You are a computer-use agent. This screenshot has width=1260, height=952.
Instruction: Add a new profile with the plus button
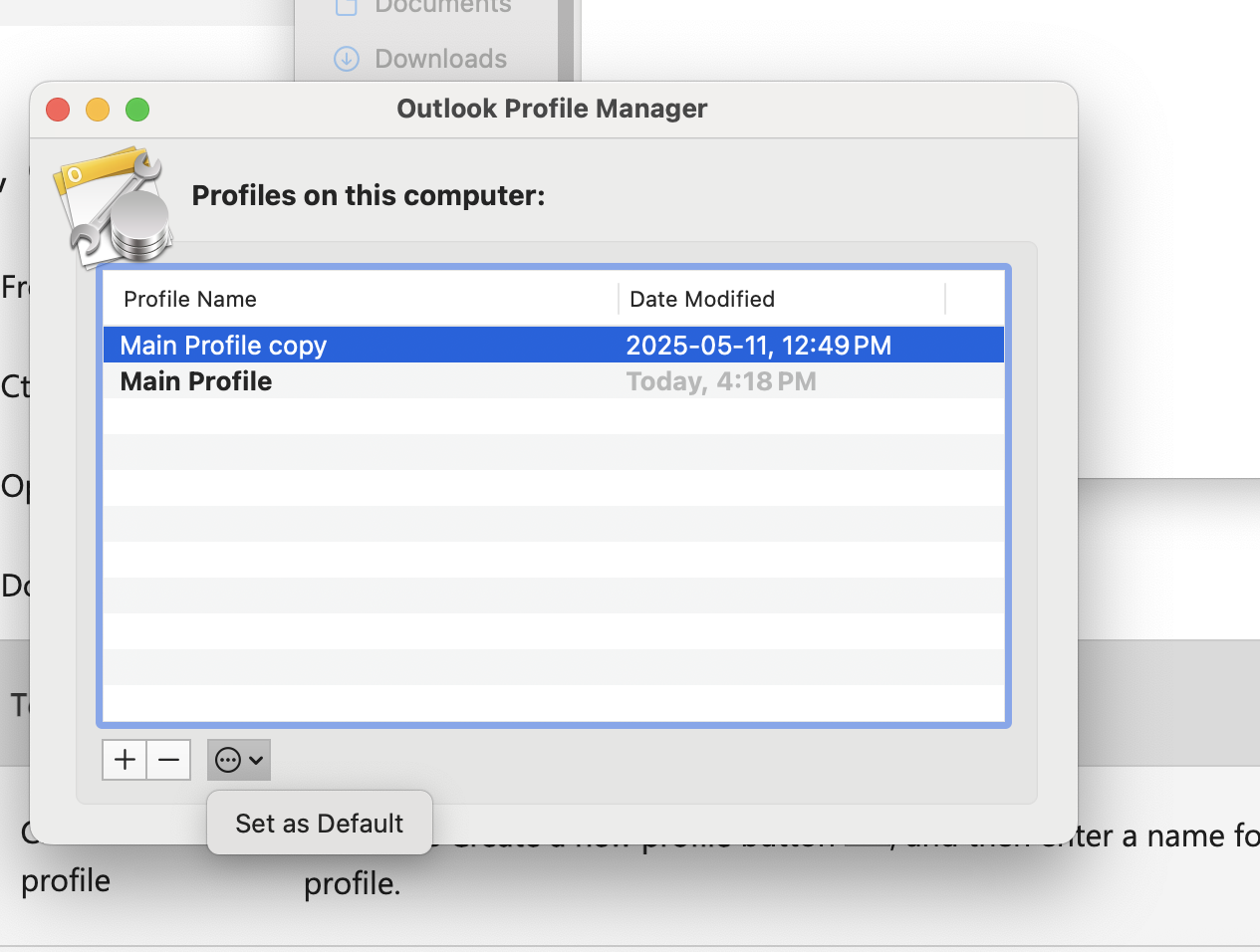(125, 760)
